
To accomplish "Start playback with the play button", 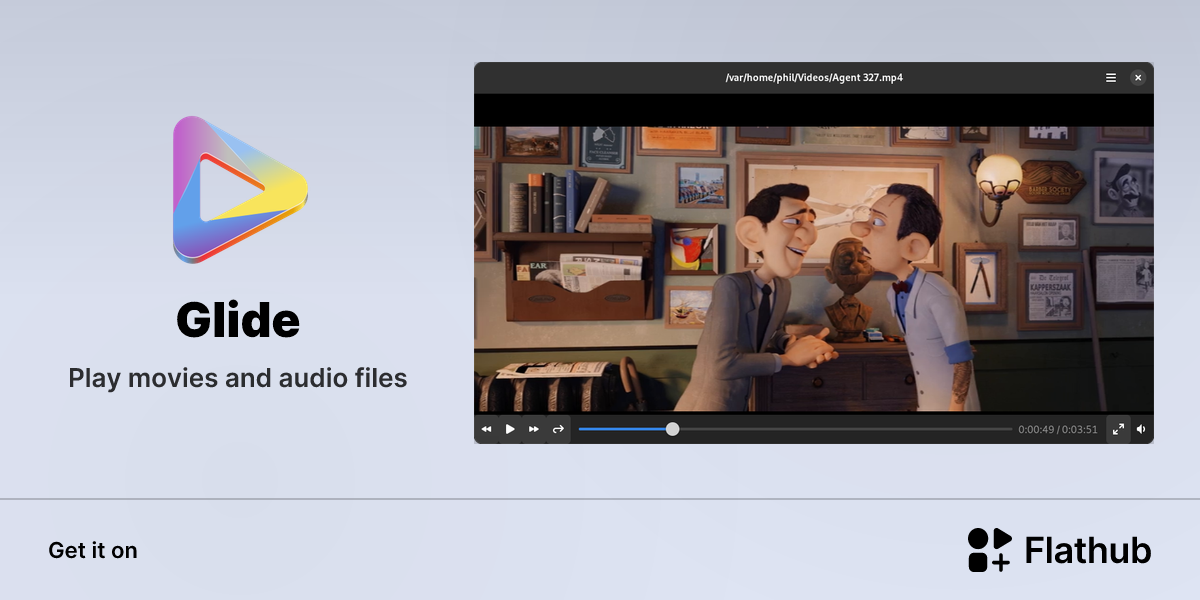I will (510, 429).
